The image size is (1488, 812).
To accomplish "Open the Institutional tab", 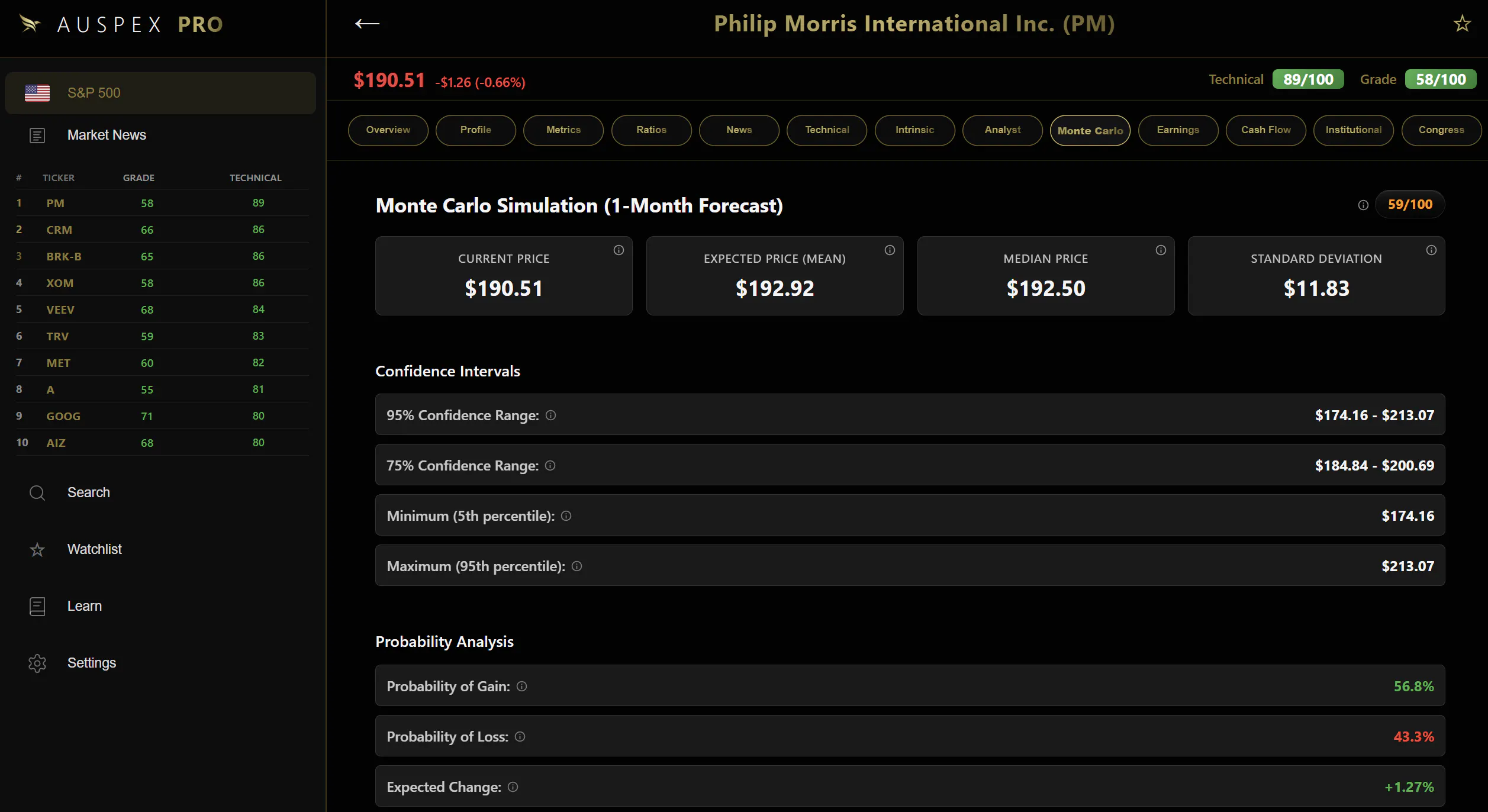I will pos(1354,130).
